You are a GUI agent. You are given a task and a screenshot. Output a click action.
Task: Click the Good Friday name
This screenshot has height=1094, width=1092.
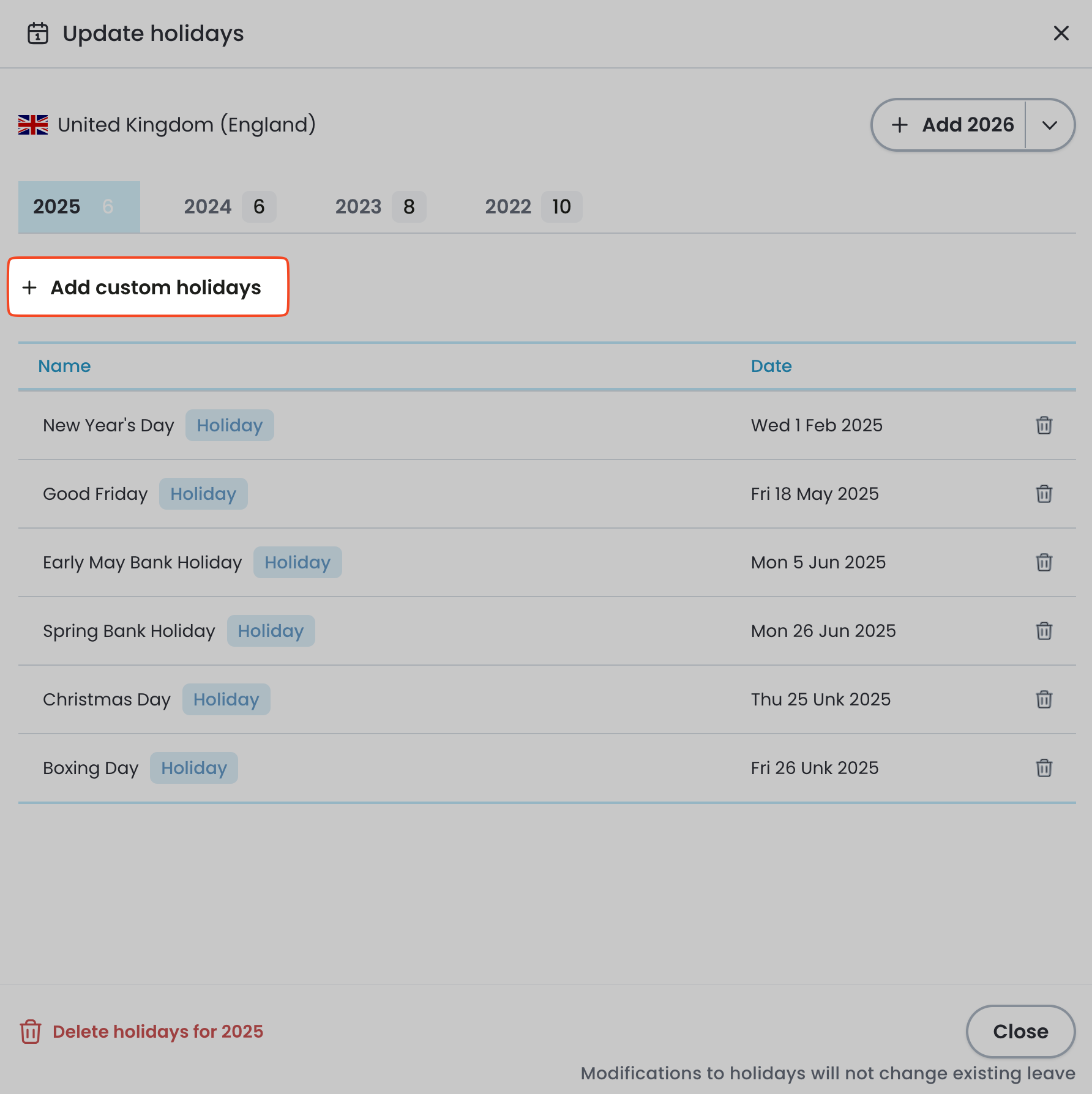95,494
